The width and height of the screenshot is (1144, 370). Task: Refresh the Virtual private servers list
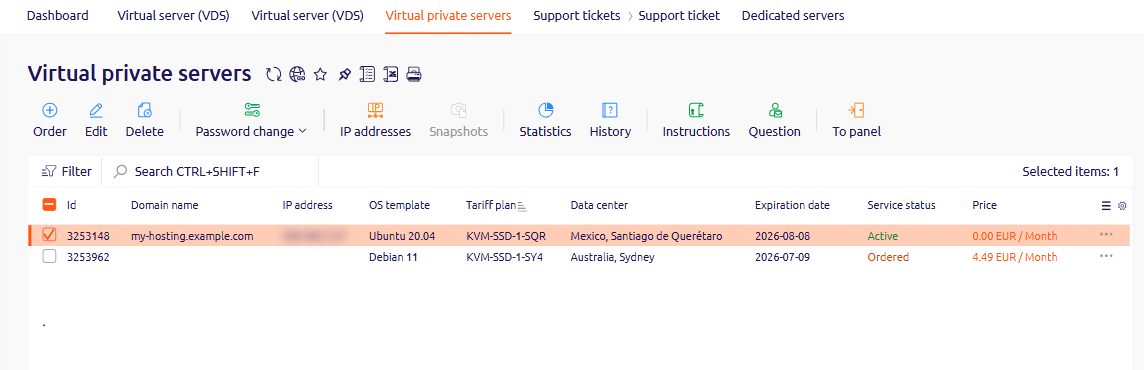[274, 74]
